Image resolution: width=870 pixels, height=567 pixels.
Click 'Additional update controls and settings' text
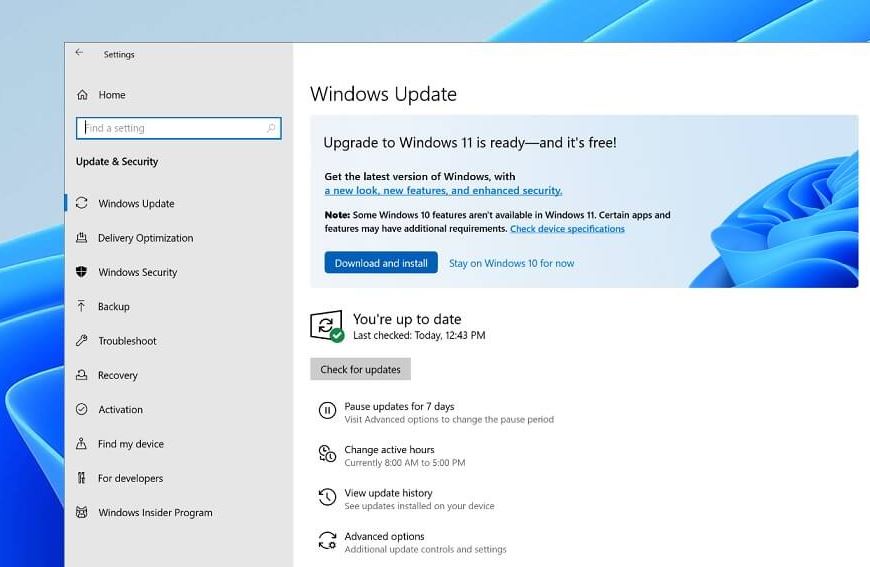pyautogui.click(x=426, y=549)
